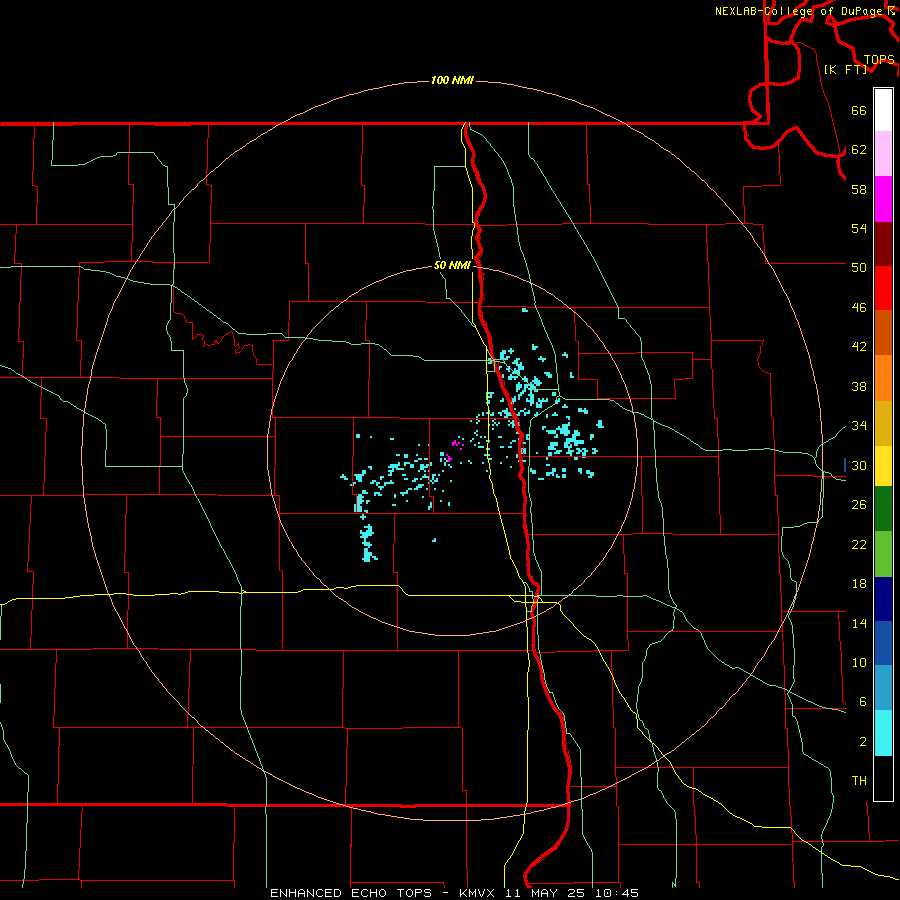Click the small blue marker beside the 30 label
The image size is (900, 900).
point(845,465)
